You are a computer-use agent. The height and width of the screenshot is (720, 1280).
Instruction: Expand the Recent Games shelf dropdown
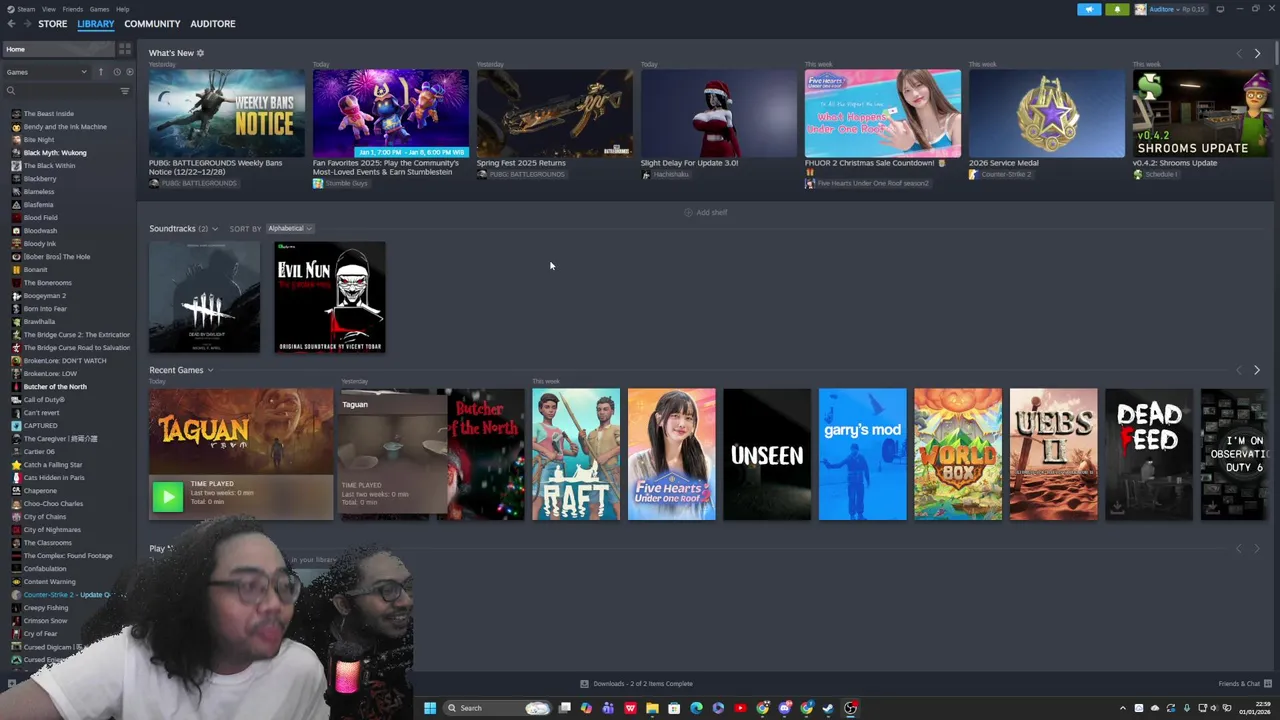[210, 370]
